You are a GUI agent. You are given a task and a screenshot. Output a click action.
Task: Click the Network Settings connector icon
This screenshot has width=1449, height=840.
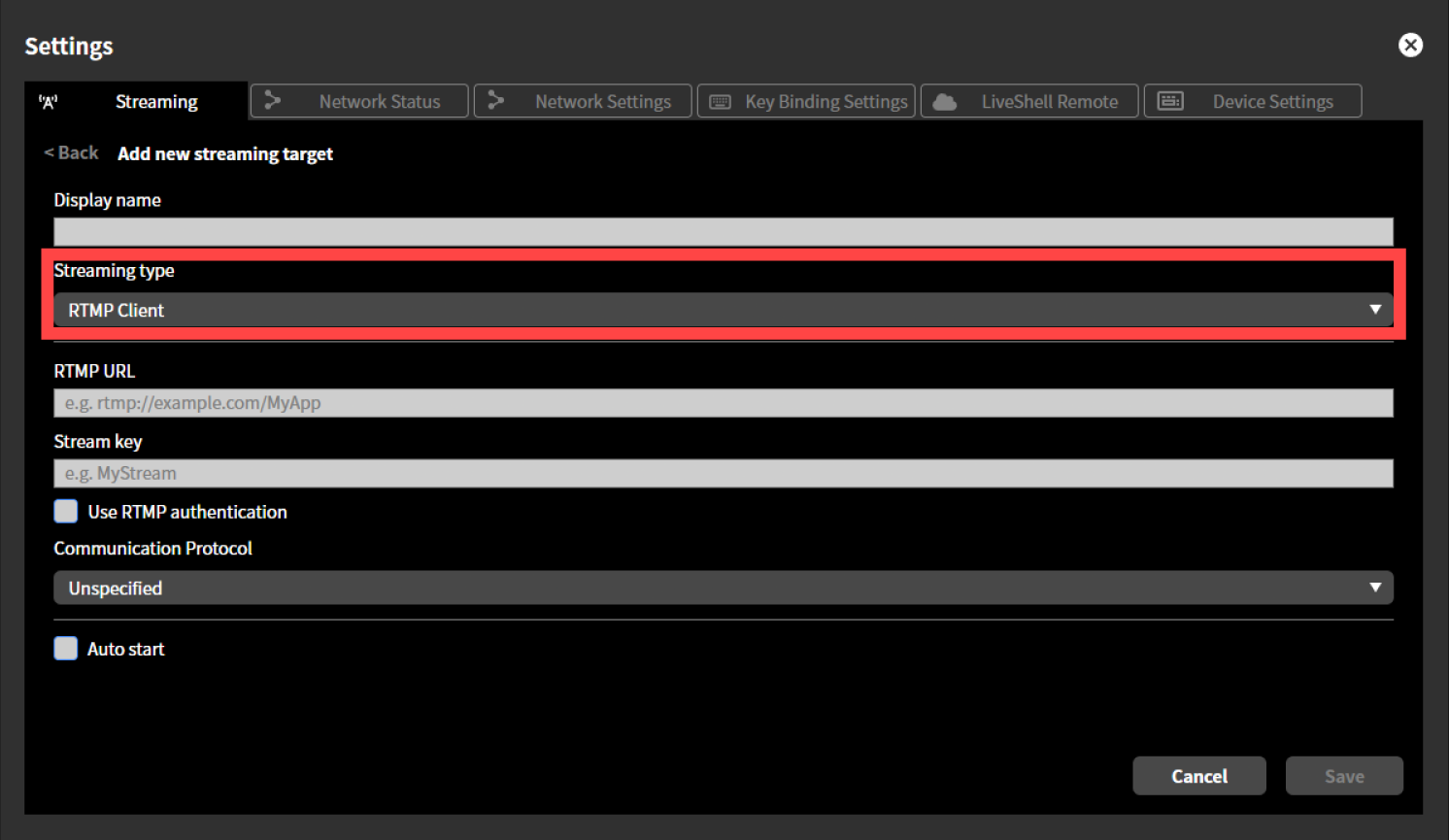point(496,100)
